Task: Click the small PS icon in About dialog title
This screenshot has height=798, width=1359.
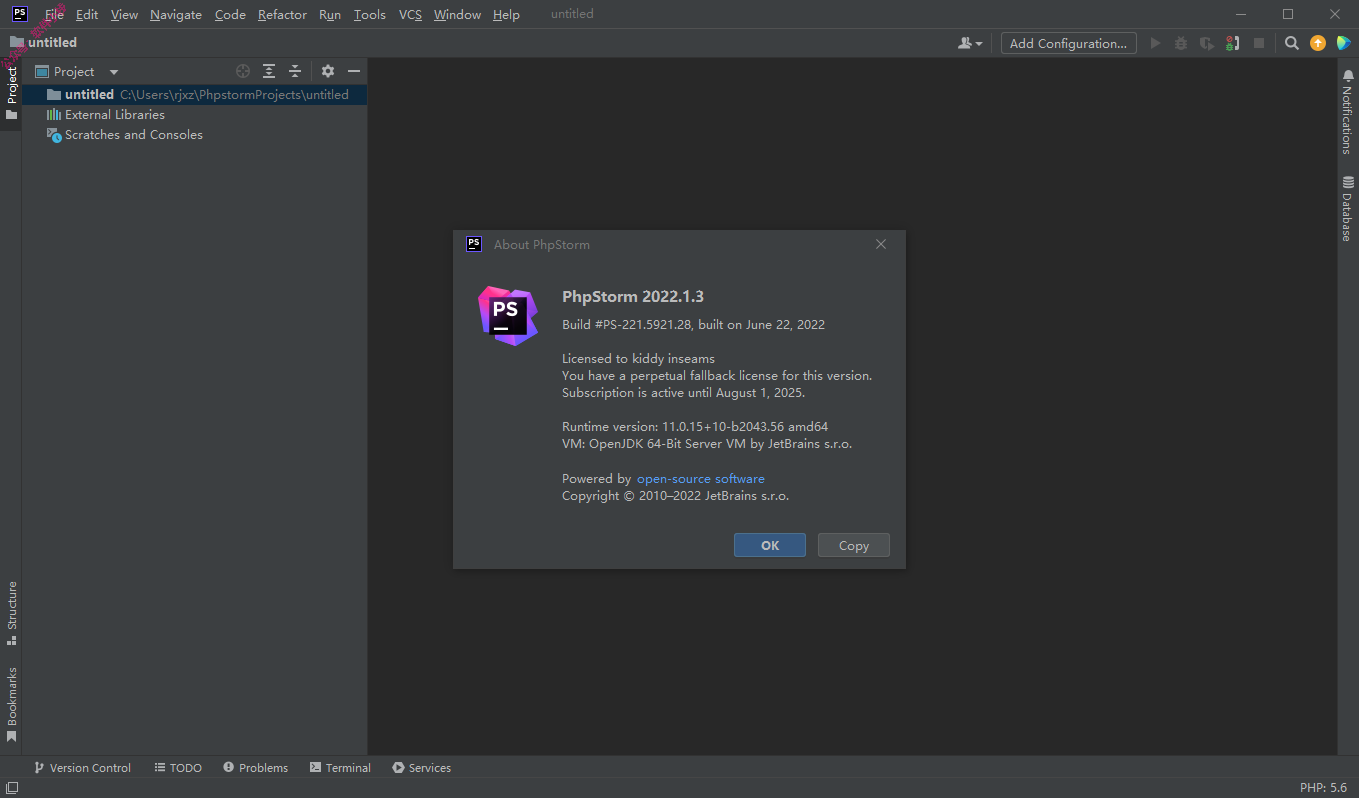Action: tap(474, 244)
